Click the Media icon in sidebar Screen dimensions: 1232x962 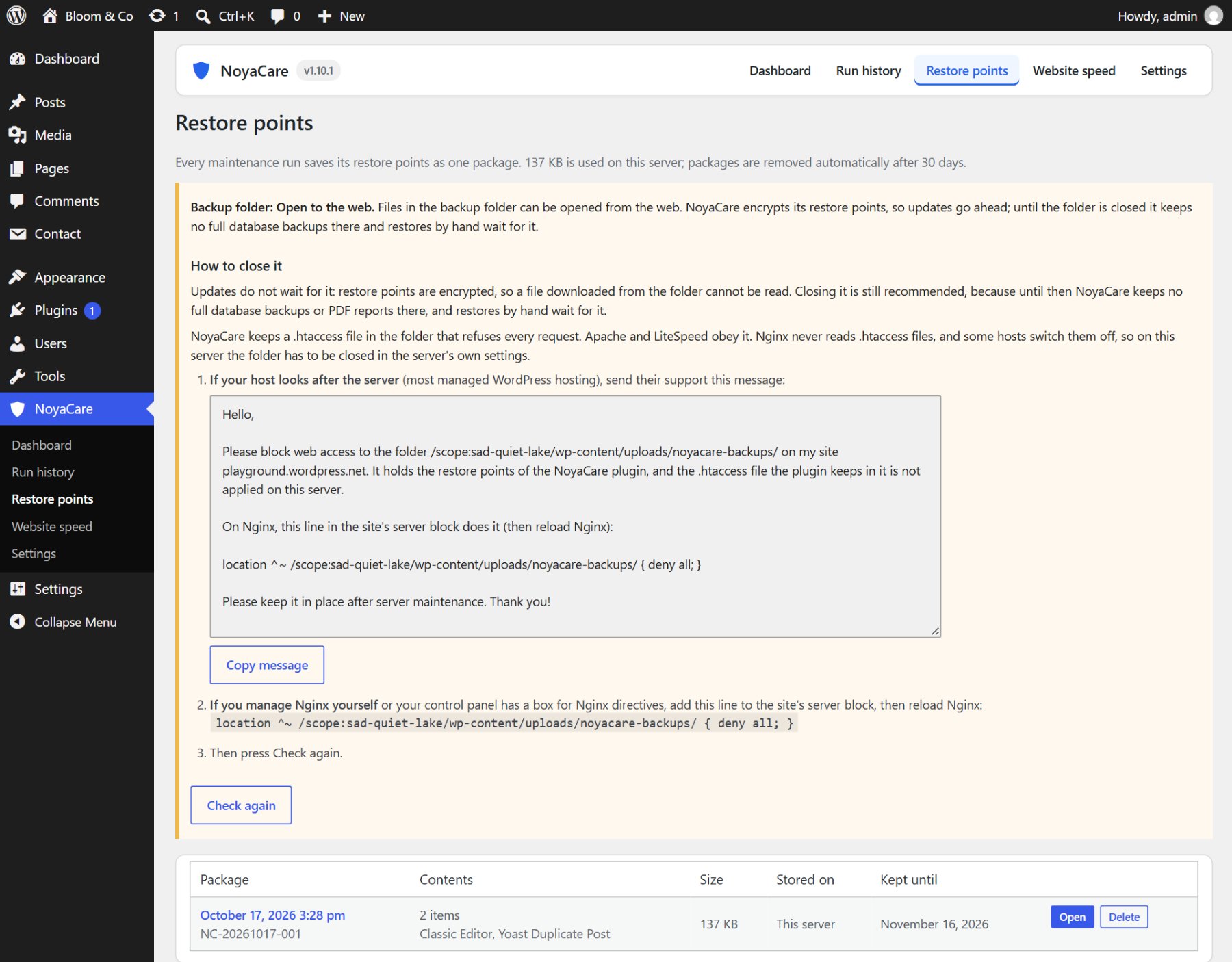[x=18, y=135]
